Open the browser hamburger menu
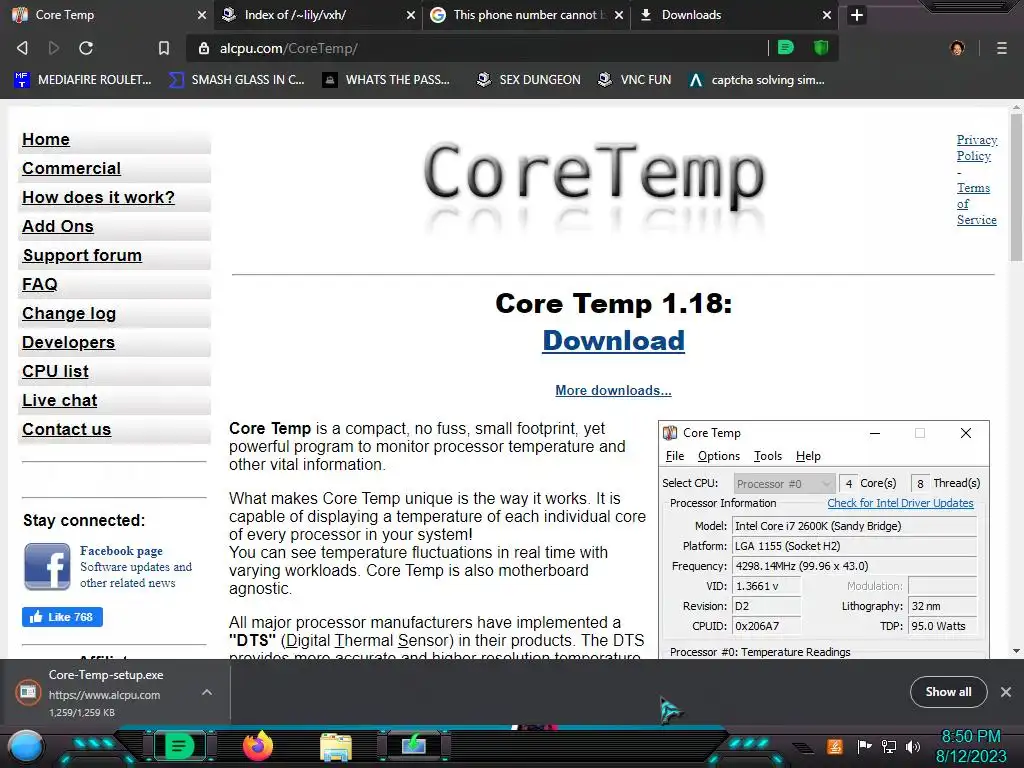This screenshot has height=768, width=1024. pyautogui.click(x=1002, y=48)
